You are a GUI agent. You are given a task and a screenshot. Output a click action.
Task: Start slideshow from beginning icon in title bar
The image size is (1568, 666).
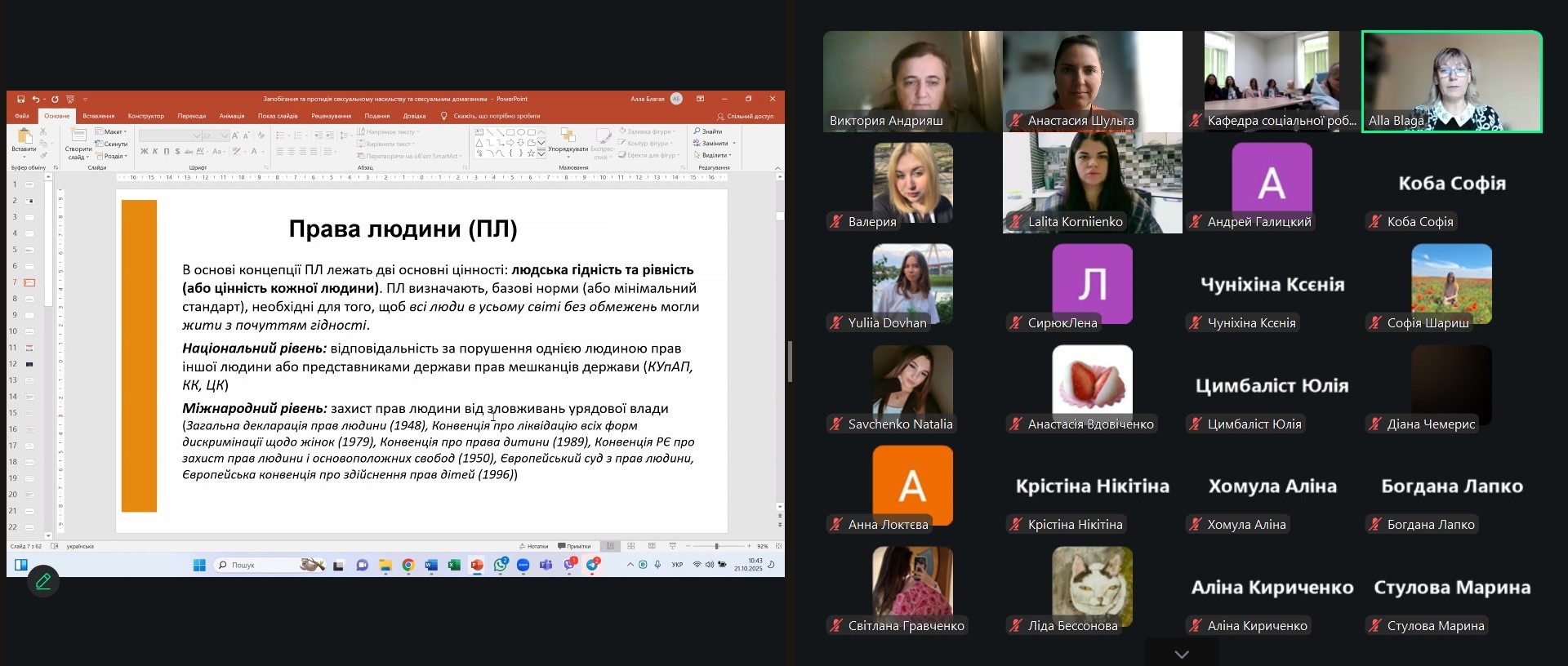click(x=70, y=99)
